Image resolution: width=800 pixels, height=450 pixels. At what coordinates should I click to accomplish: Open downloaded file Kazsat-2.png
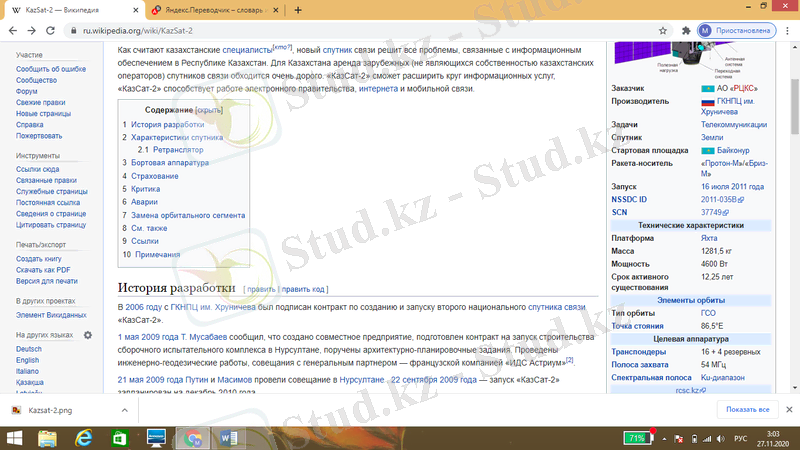[x=50, y=410]
